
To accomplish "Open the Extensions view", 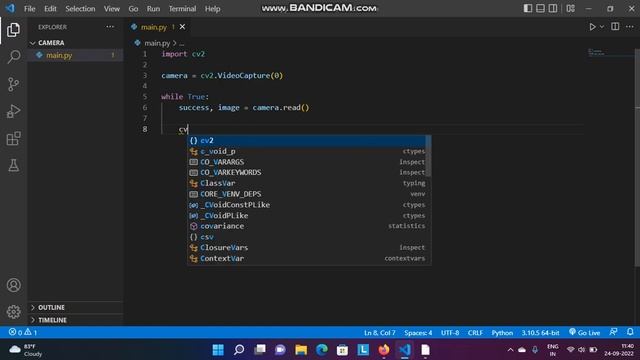I will pos(13,138).
